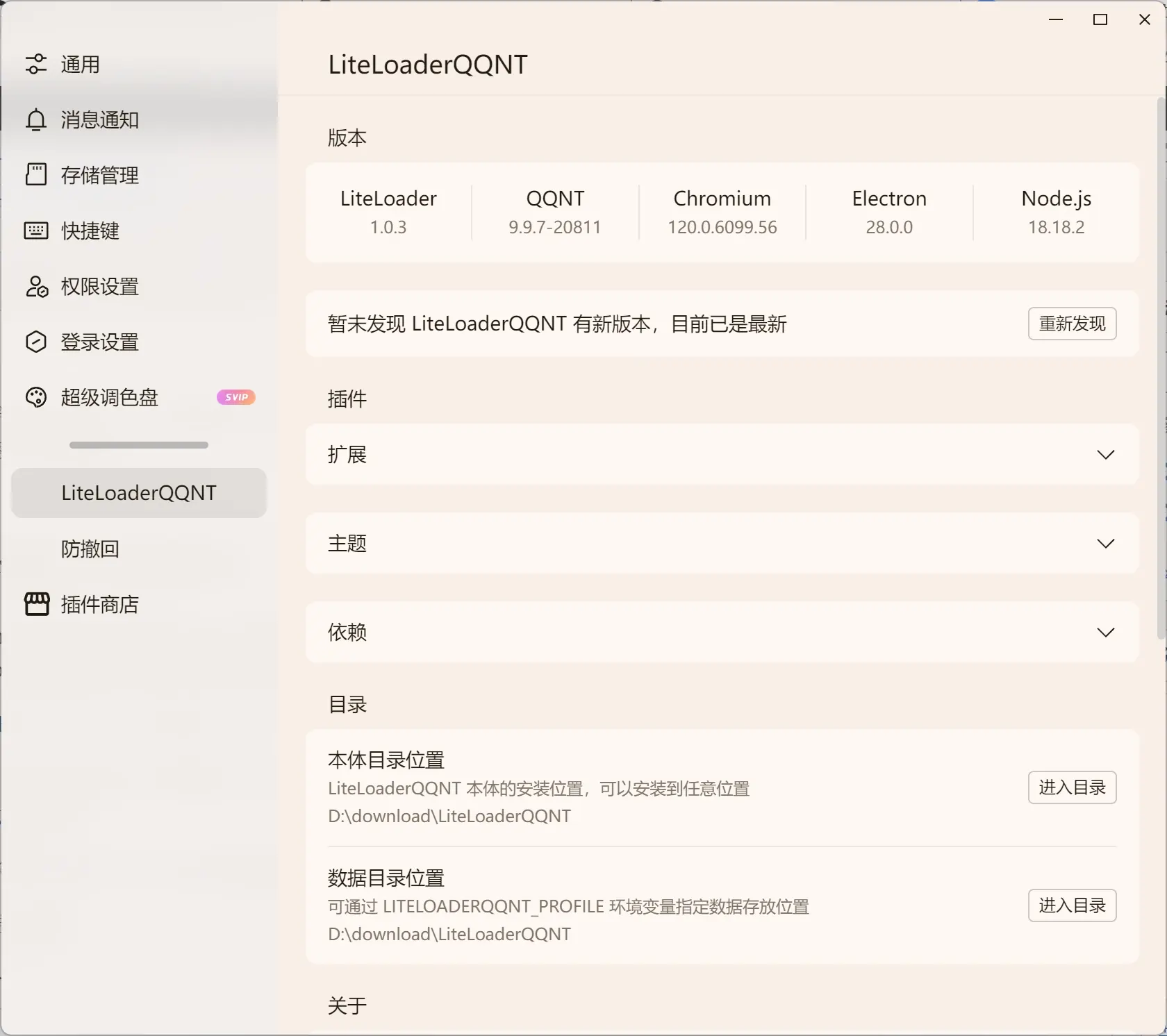Click the 关于 section heading
Viewport: 1167px width, 1036px height.
coord(347,1005)
